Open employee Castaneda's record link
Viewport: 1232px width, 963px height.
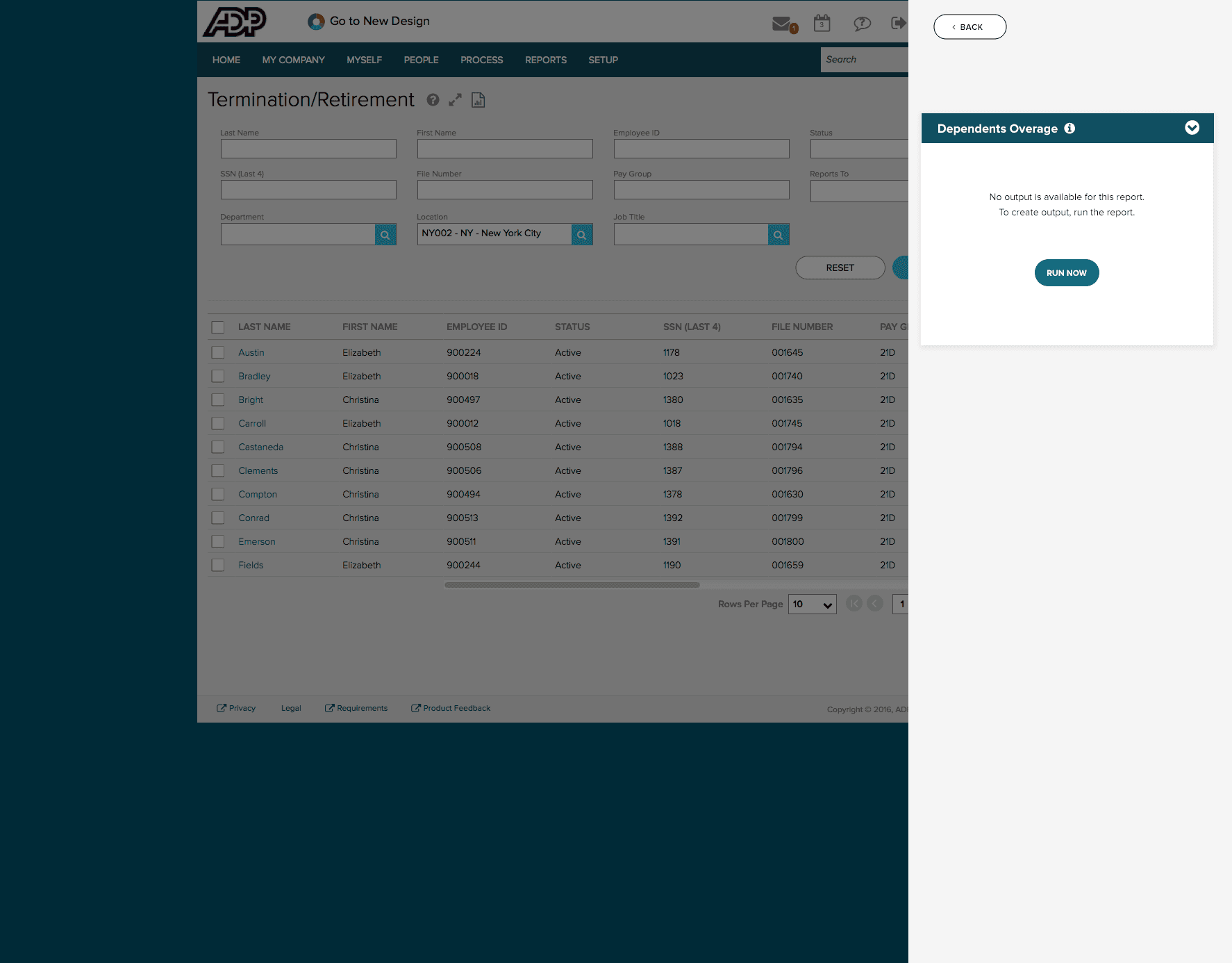tap(261, 447)
